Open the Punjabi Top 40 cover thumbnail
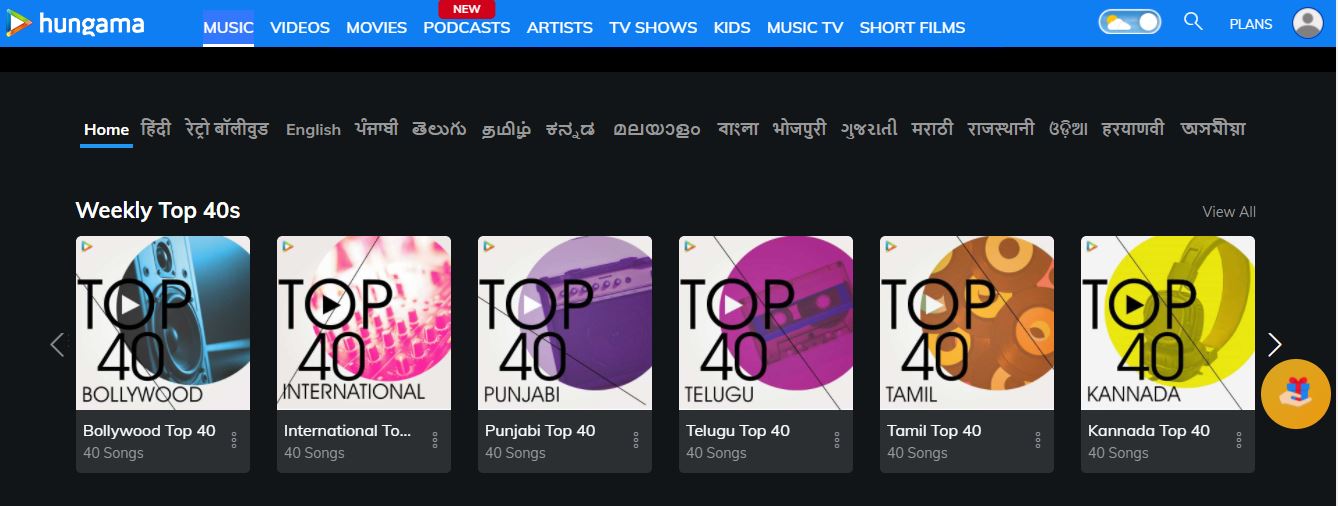The image size is (1338, 506). point(565,323)
